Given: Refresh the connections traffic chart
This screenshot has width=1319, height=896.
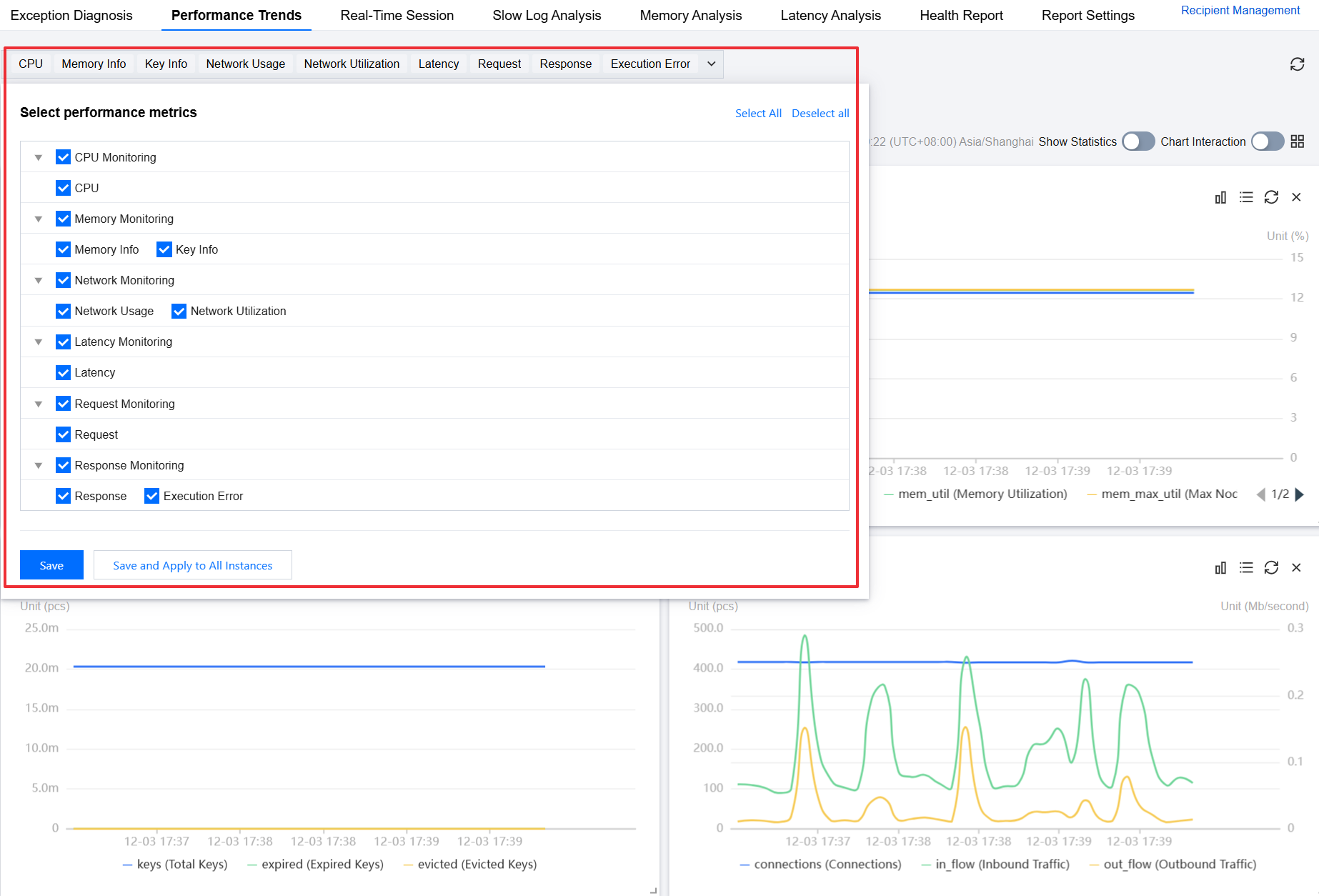Looking at the screenshot, I should 1271,567.
